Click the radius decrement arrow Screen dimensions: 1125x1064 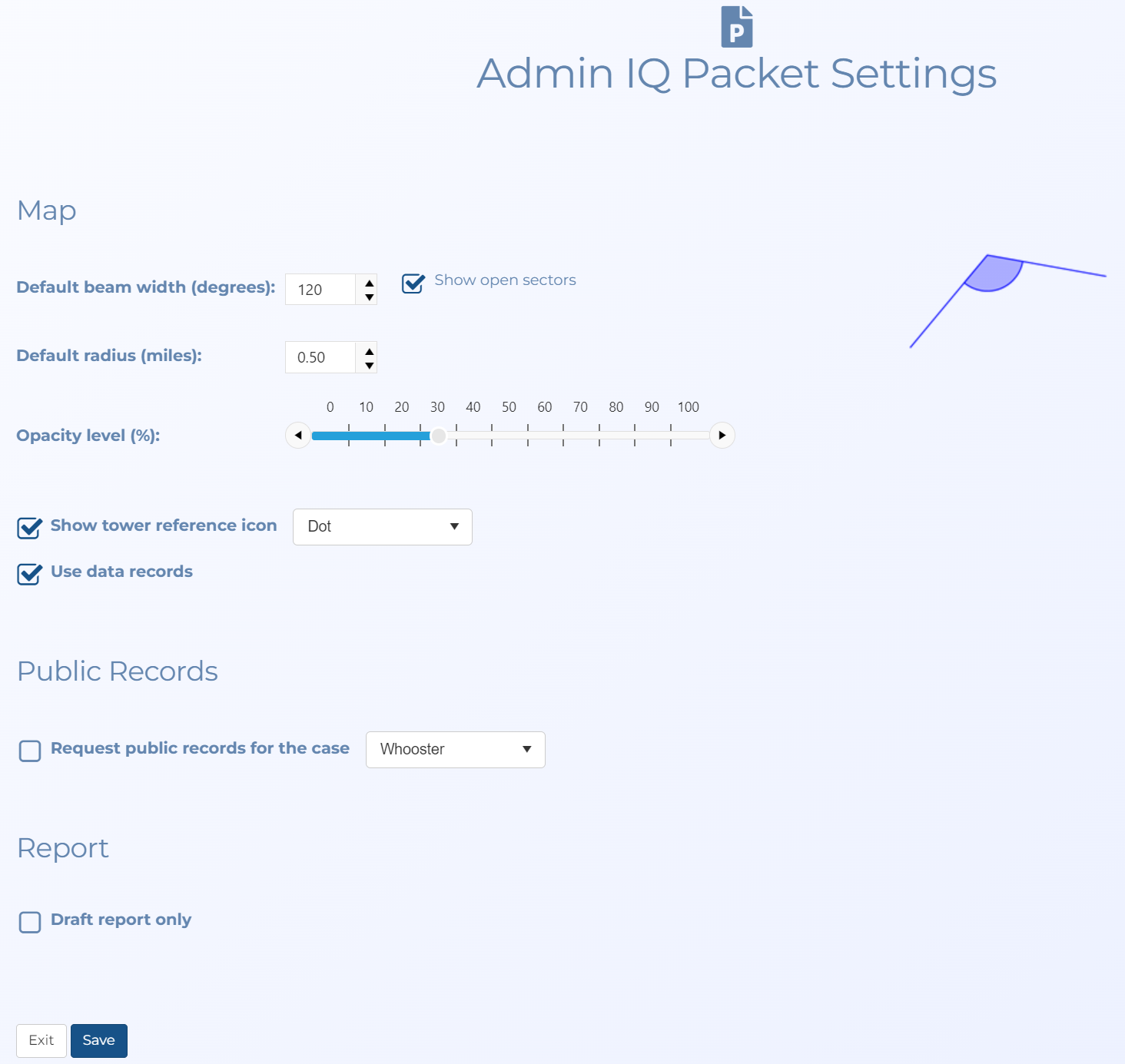click(x=368, y=364)
